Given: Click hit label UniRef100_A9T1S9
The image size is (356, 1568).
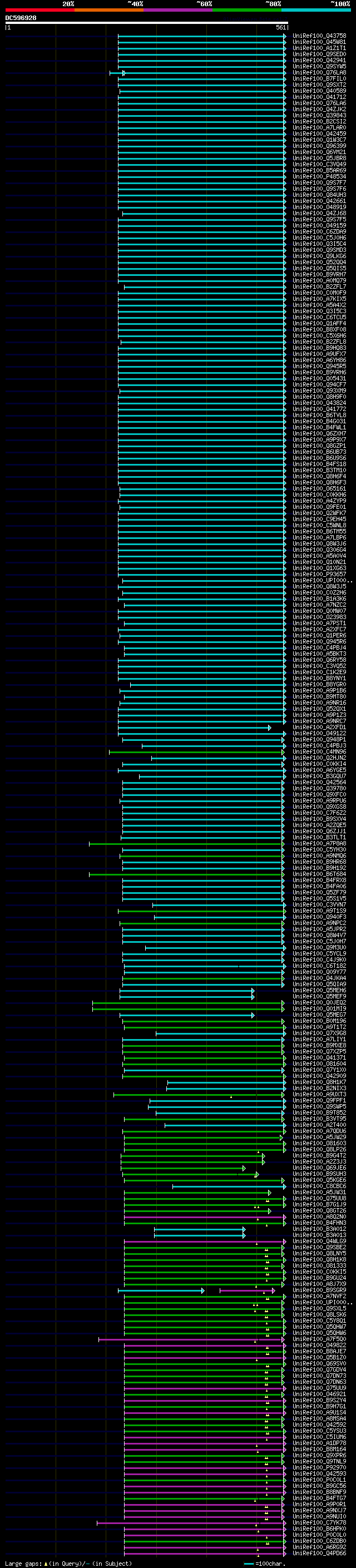Looking at the screenshot, I should [319, 911].
